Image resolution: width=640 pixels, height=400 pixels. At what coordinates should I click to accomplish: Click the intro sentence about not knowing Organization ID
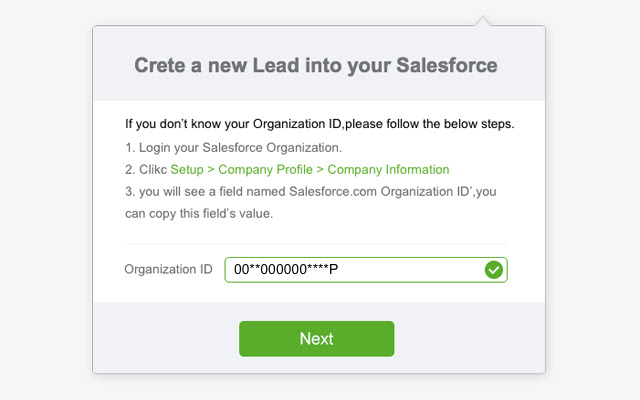(320, 125)
